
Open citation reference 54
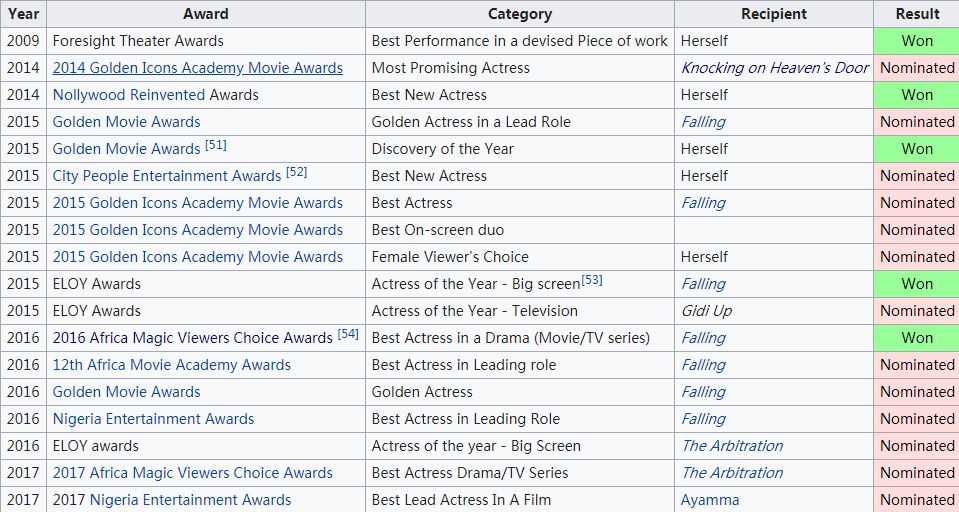pos(348,334)
